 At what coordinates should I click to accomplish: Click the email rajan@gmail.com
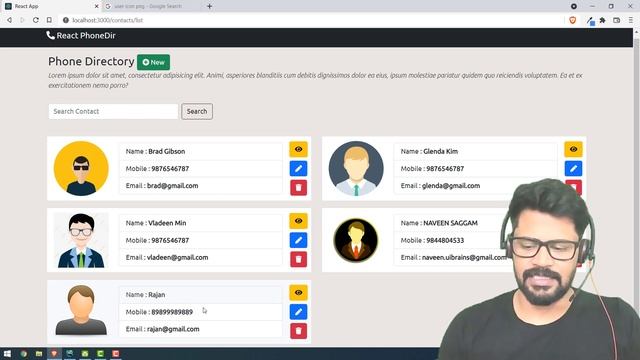(173, 329)
